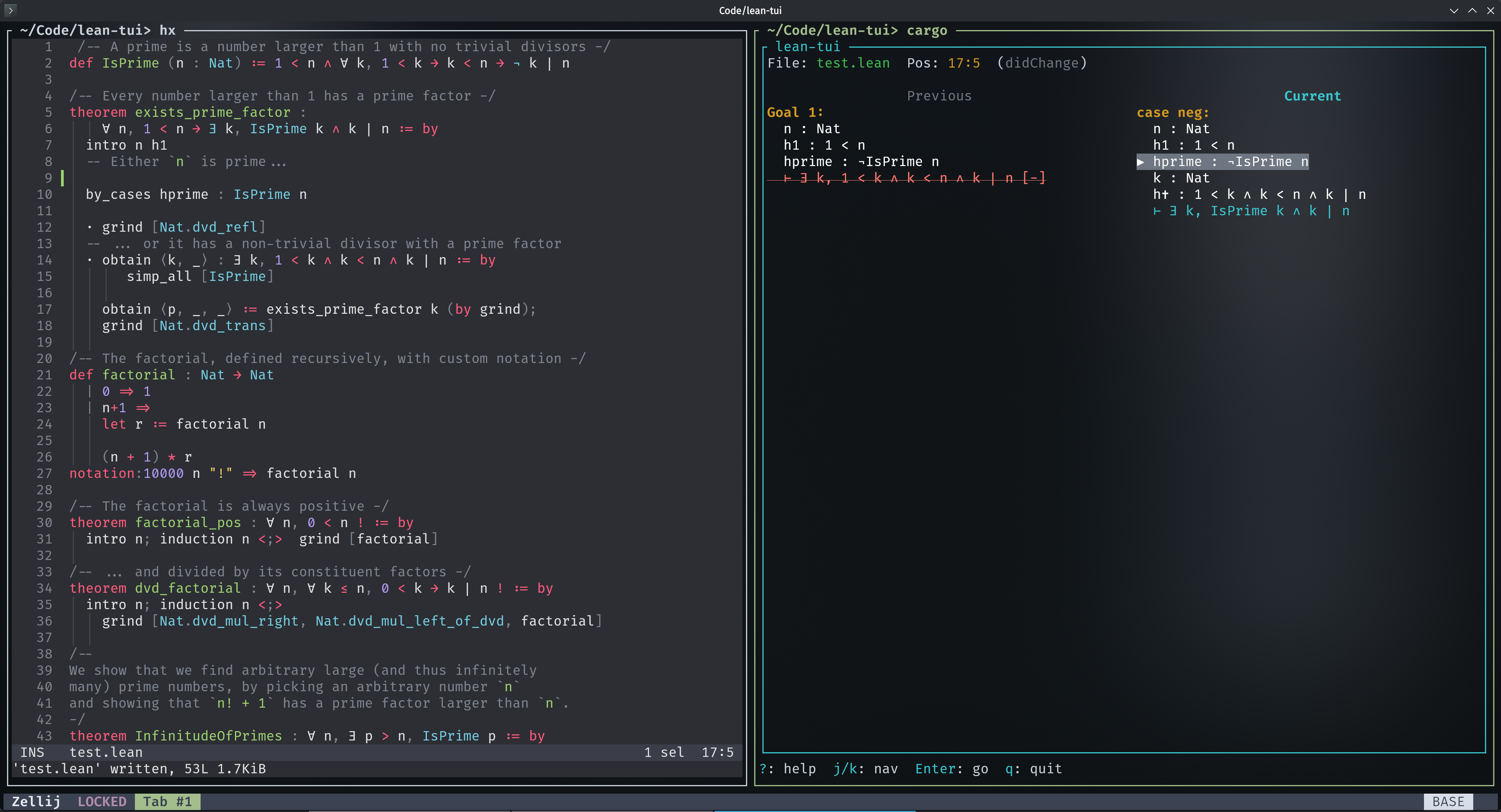Click the turnstile goal line in Current

point(1250,211)
